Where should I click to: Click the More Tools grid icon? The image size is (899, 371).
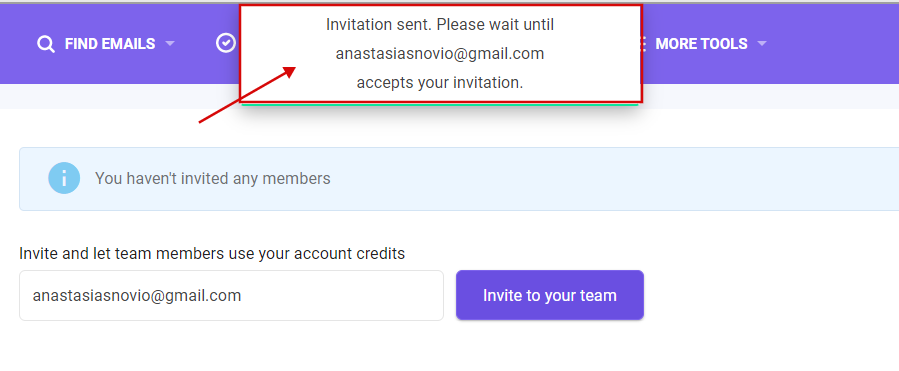tap(643, 44)
